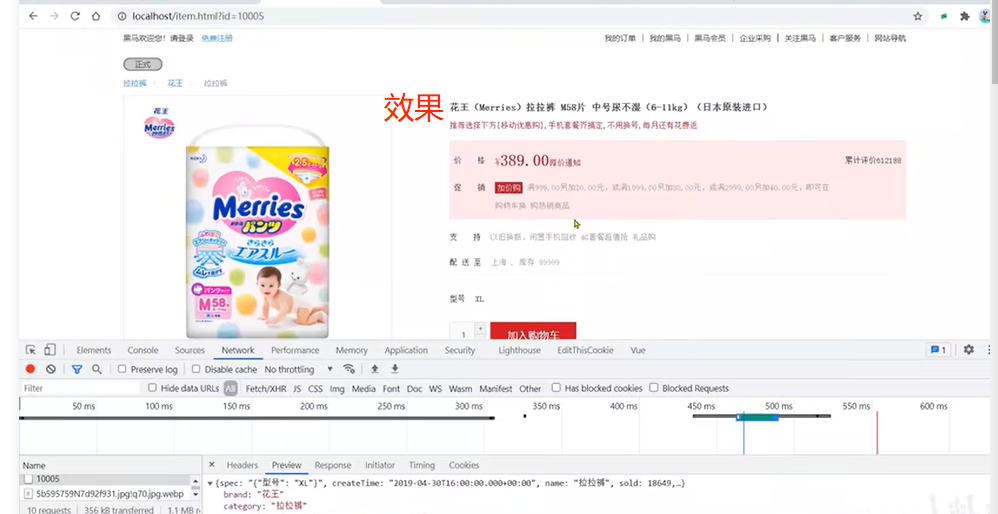Filter requests by Img type
This screenshot has height=514, width=998.
[337, 388]
